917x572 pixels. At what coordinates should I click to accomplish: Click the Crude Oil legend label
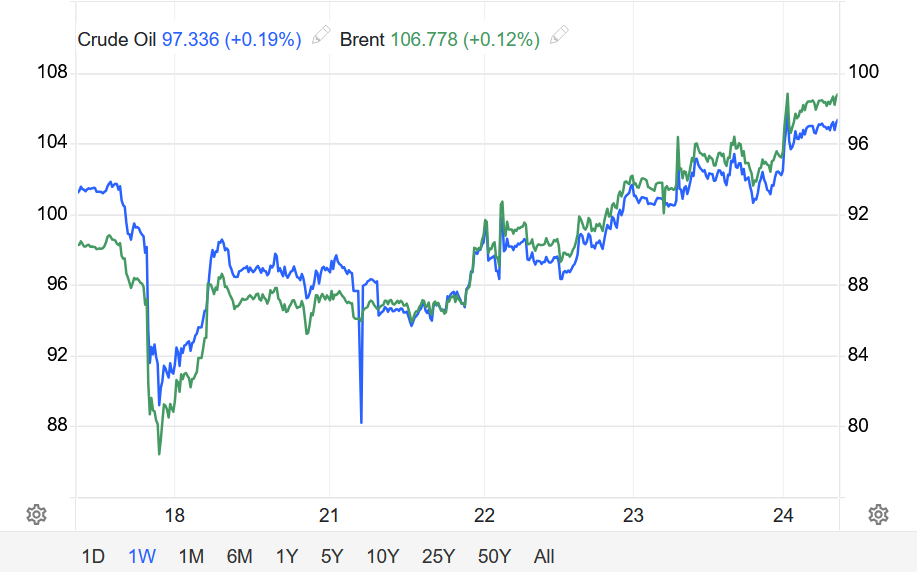[117, 40]
